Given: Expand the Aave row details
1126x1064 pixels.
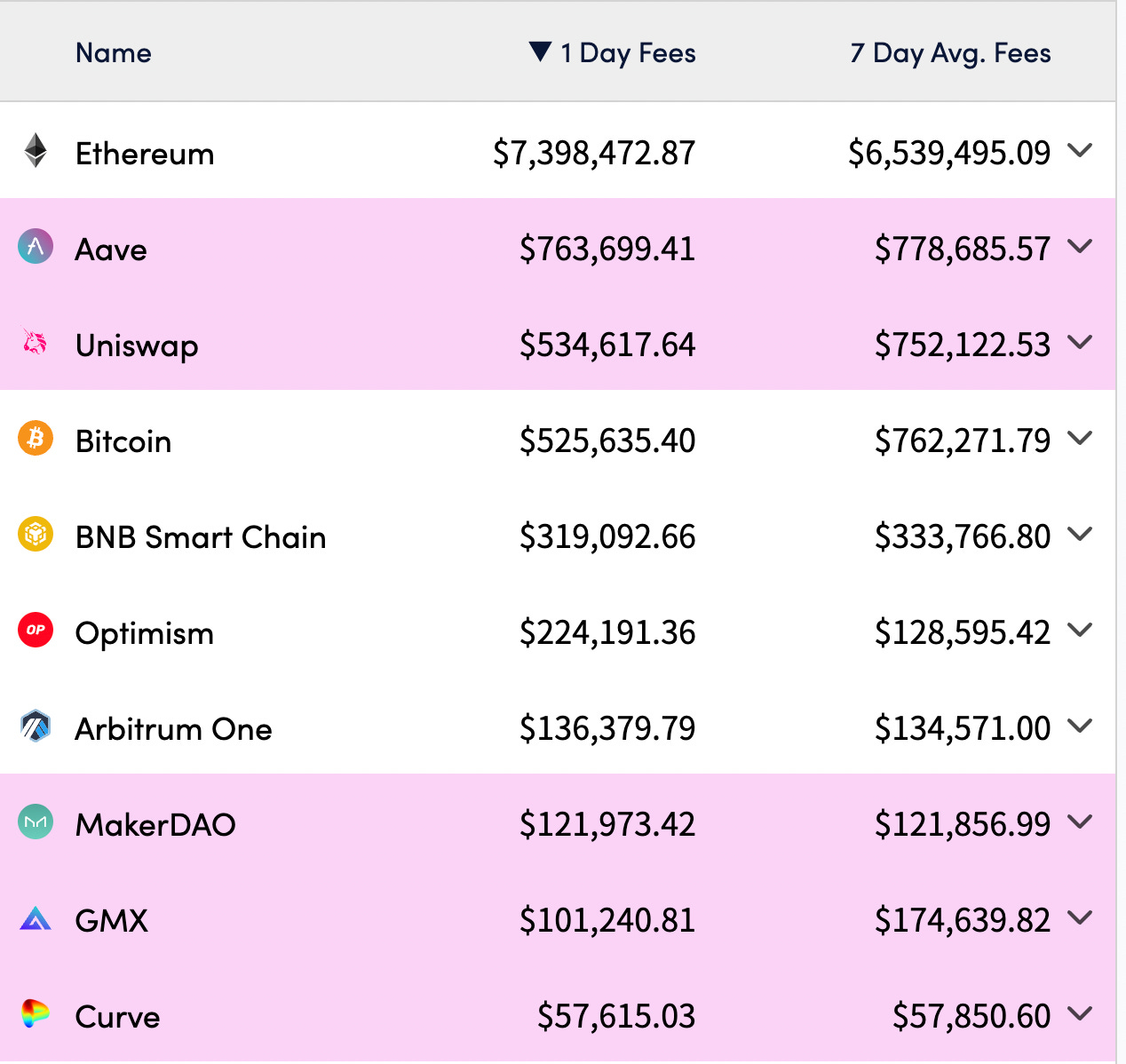Looking at the screenshot, I should (x=1080, y=247).
